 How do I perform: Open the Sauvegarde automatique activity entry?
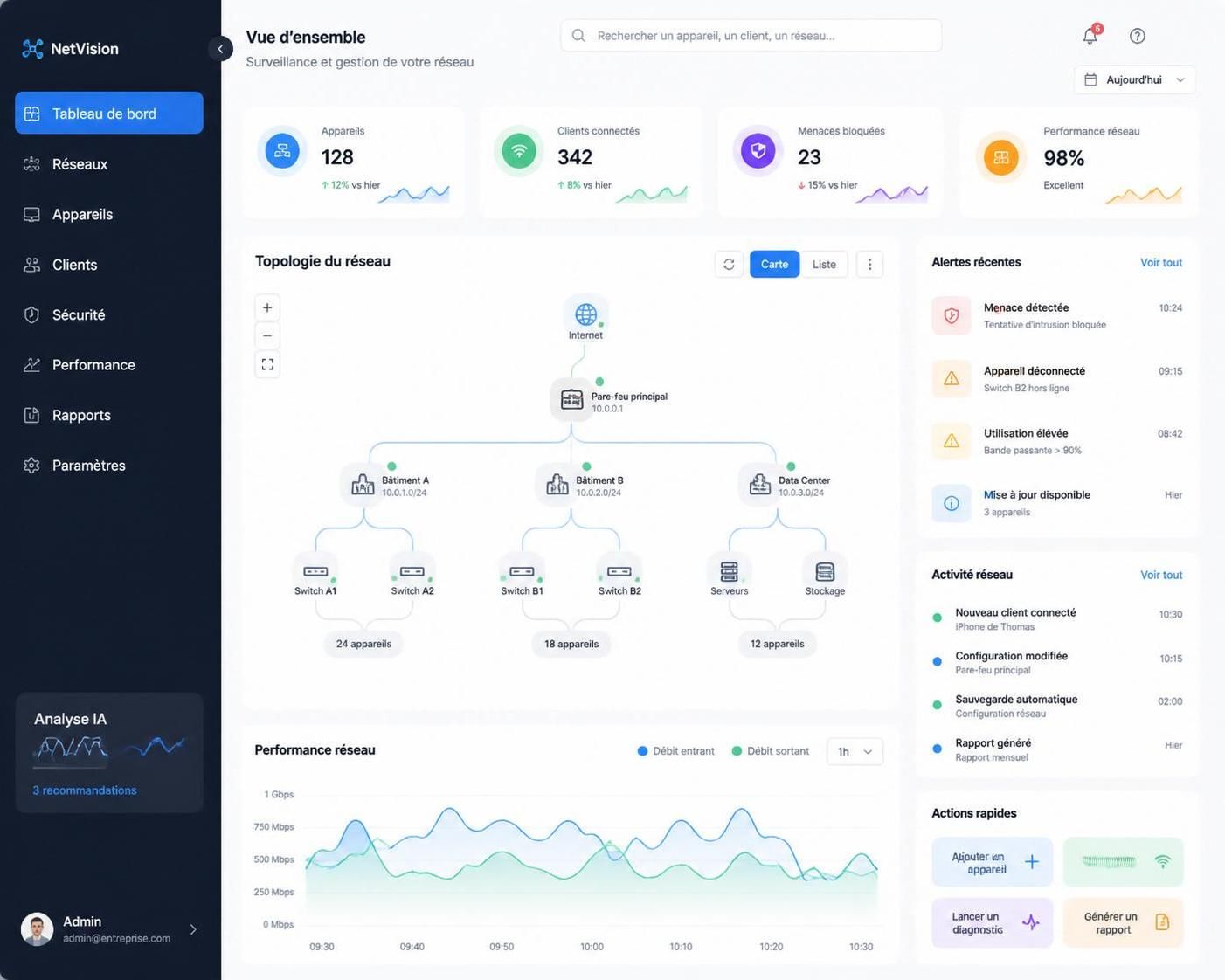[1057, 706]
